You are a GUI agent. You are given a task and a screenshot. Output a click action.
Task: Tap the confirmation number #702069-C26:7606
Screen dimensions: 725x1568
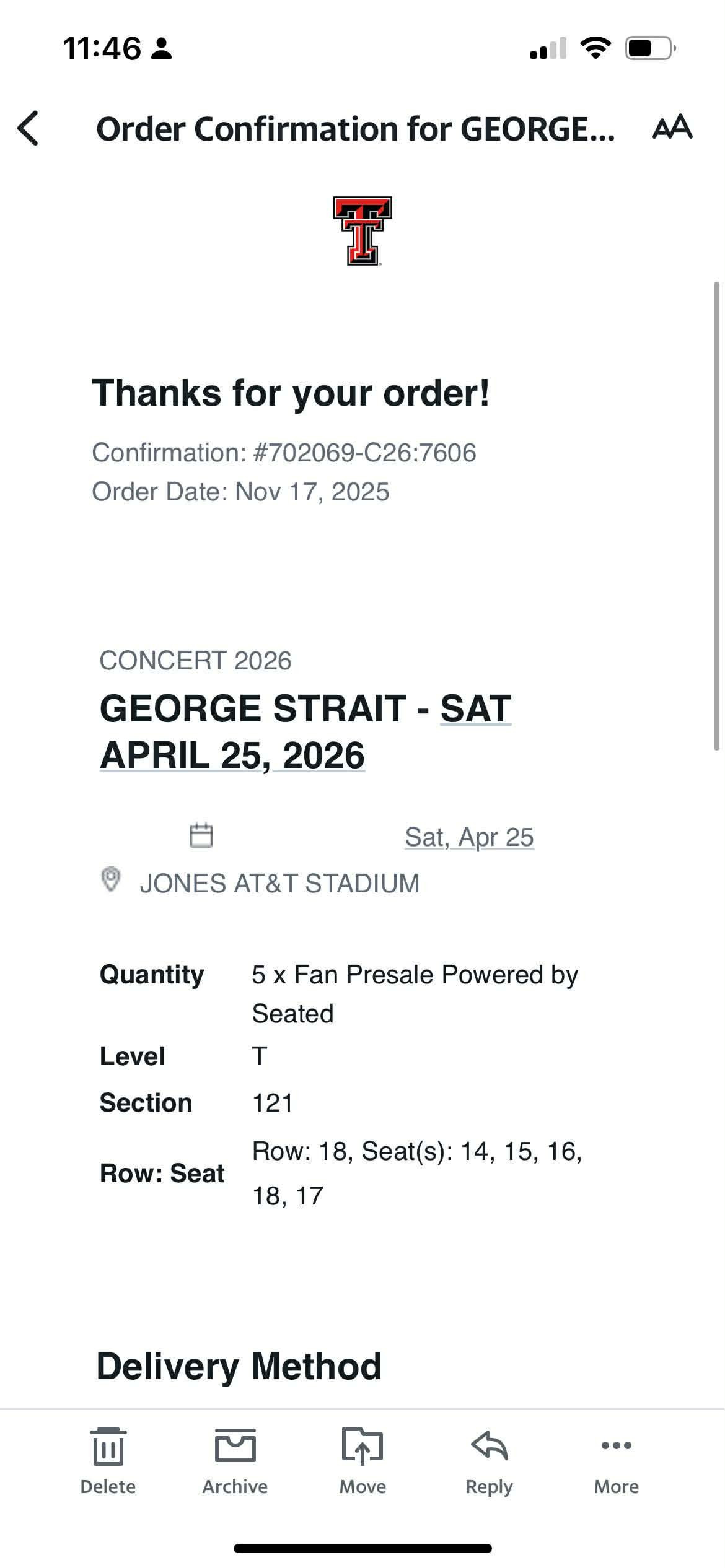[x=364, y=453]
